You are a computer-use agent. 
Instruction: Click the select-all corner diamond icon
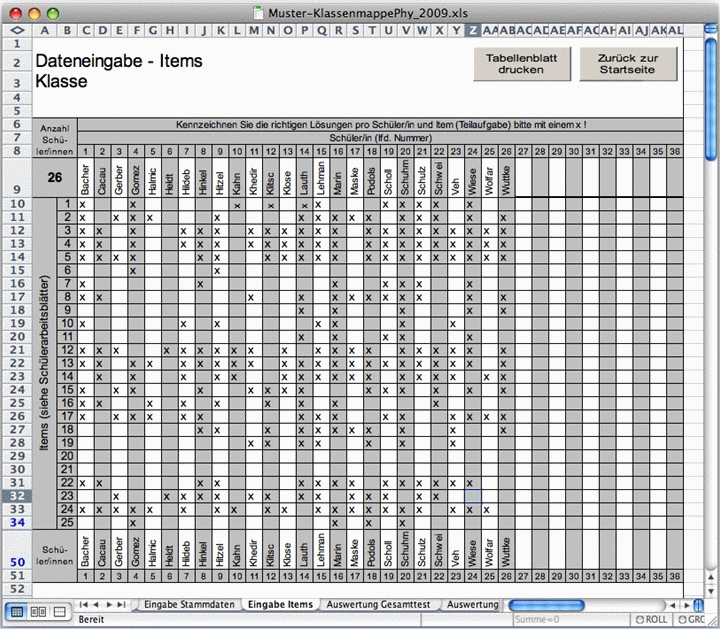click(17, 30)
